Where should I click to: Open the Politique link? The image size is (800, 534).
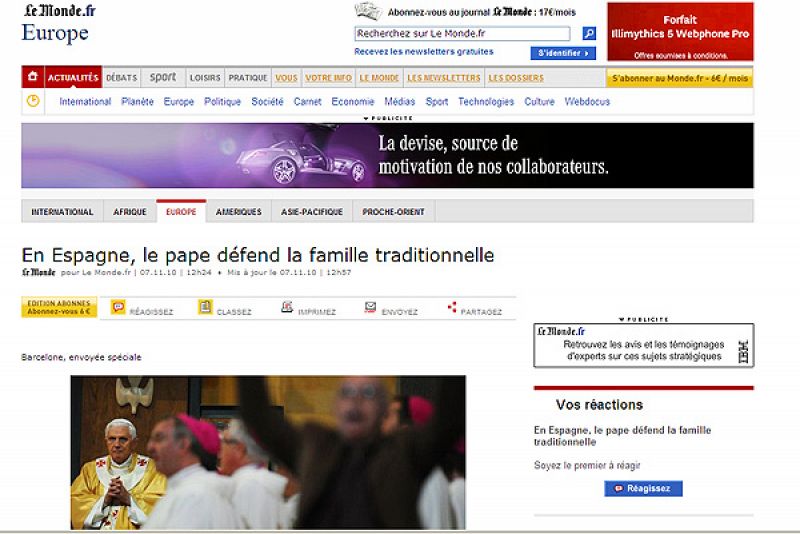[222, 101]
